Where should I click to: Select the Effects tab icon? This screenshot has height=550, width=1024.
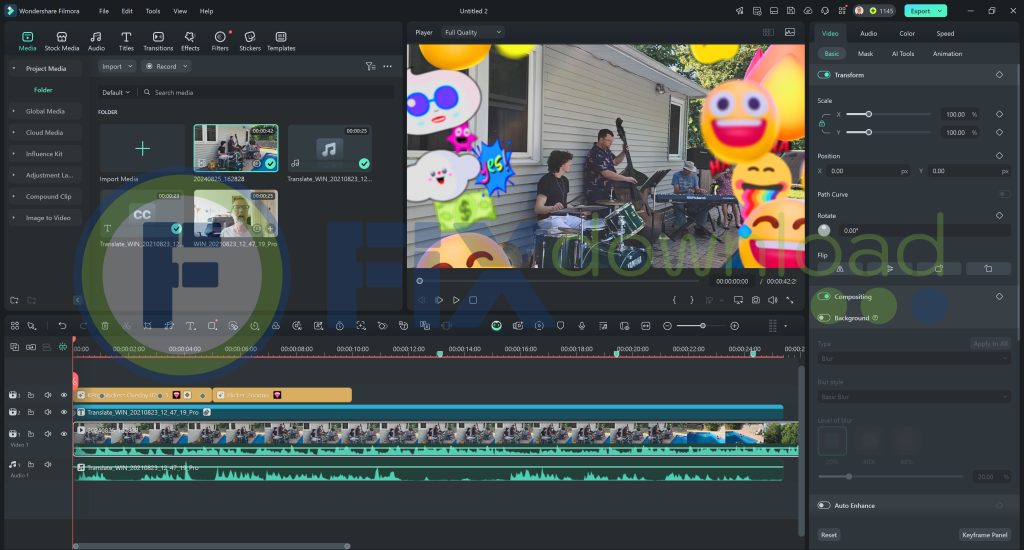pyautogui.click(x=190, y=40)
